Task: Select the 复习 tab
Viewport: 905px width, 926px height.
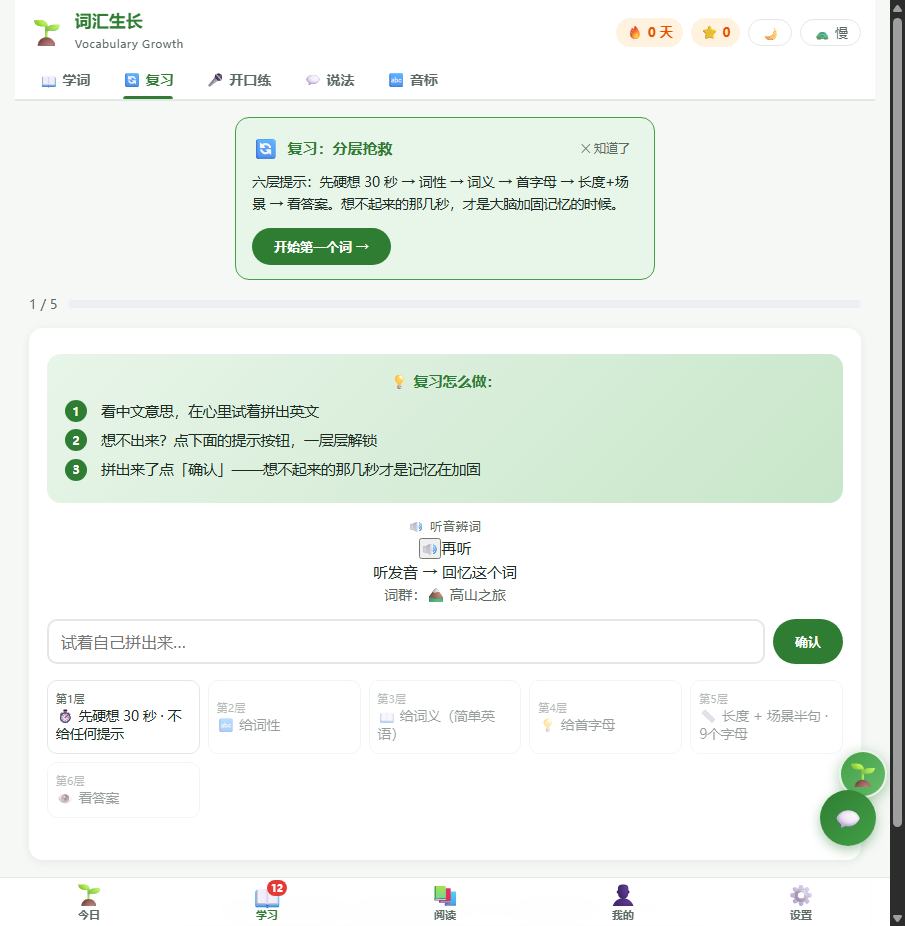Action: [x=148, y=80]
